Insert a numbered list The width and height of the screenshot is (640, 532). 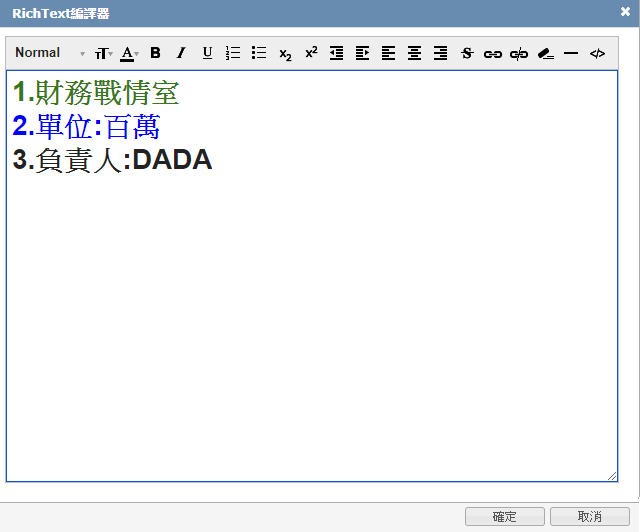click(233, 53)
